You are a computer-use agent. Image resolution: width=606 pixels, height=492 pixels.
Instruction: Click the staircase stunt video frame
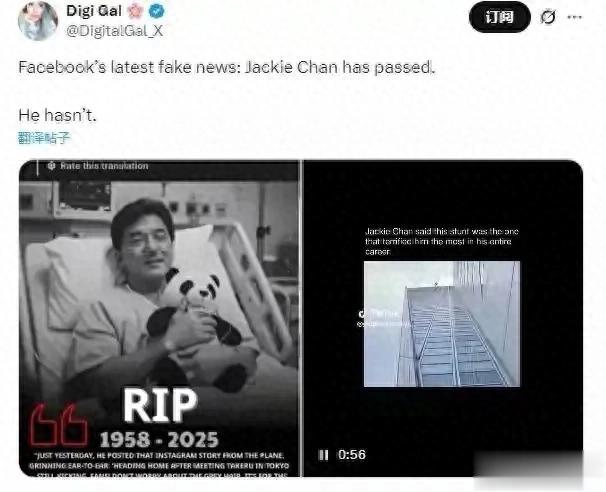coord(442,324)
